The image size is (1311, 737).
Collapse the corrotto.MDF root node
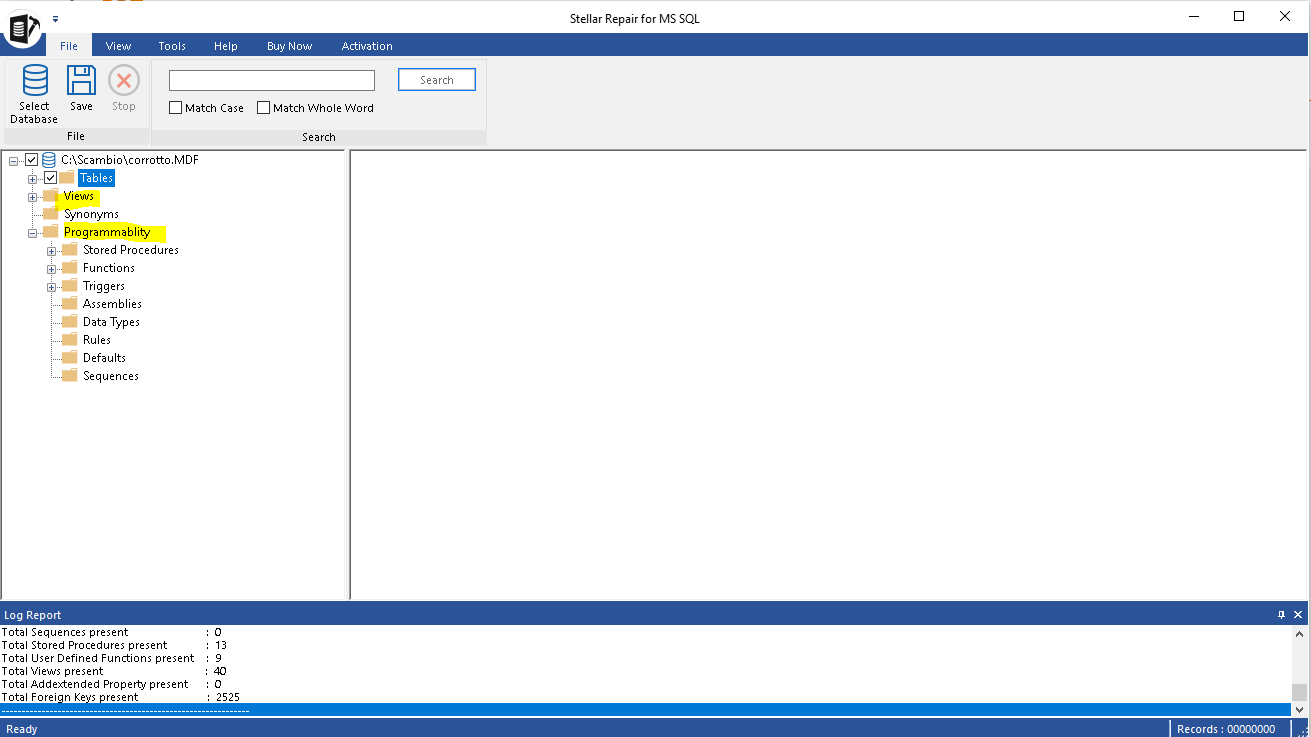[14, 161]
